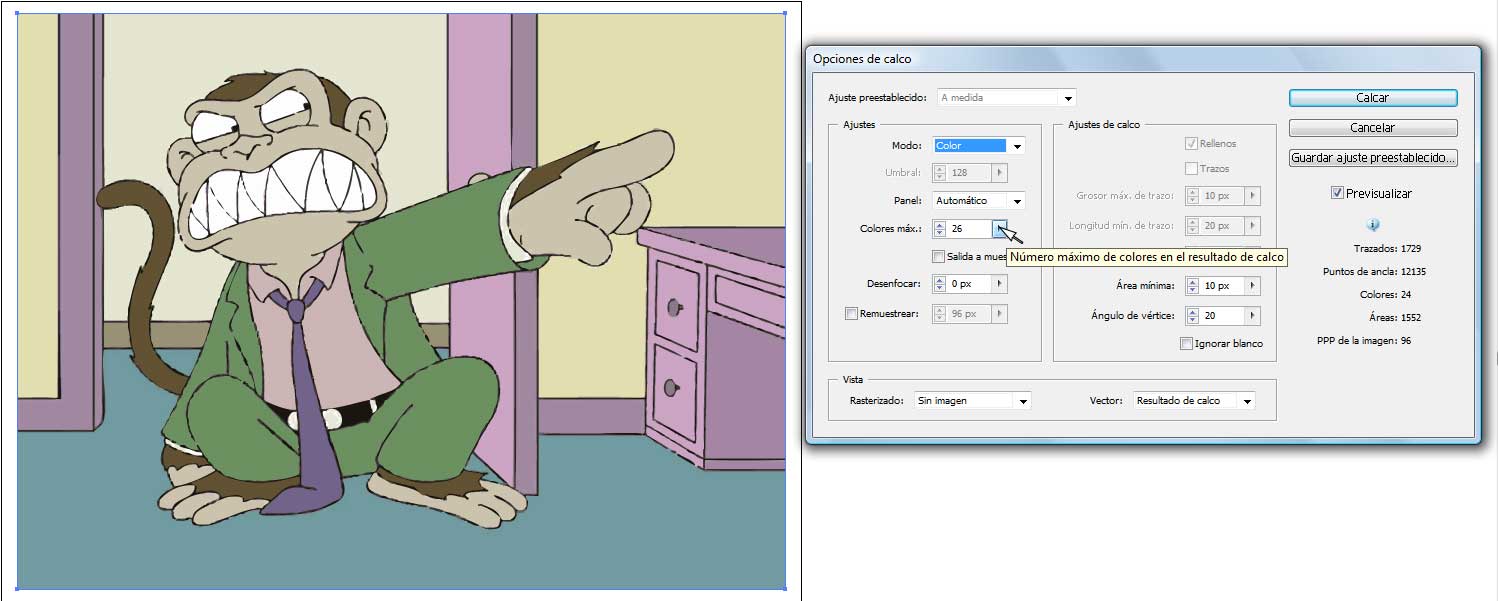Click the Calcar button
This screenshot has height=601, width=1498.
(x=1373, y=98)
